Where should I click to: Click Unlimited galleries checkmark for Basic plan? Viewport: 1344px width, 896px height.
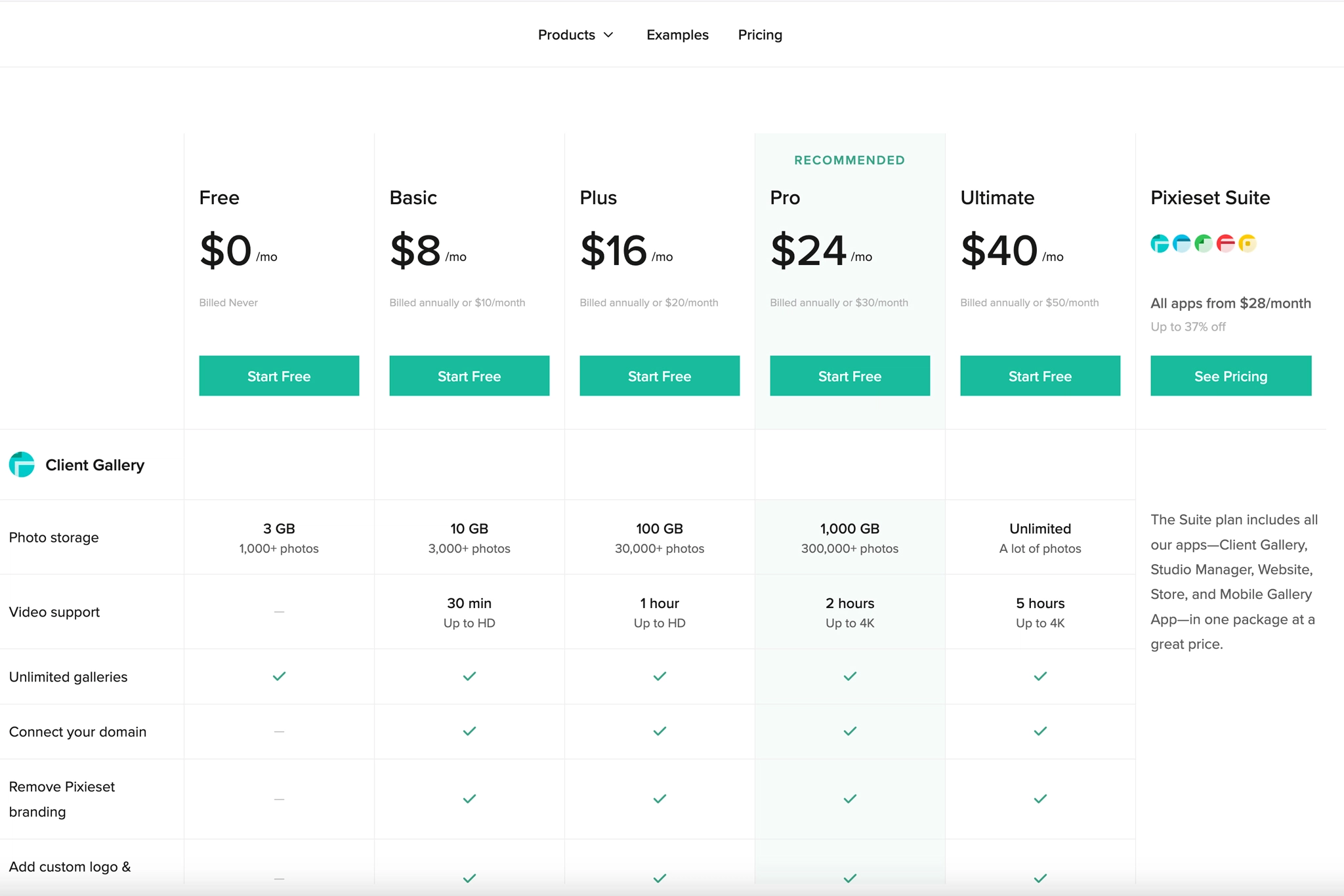(469, 676)
